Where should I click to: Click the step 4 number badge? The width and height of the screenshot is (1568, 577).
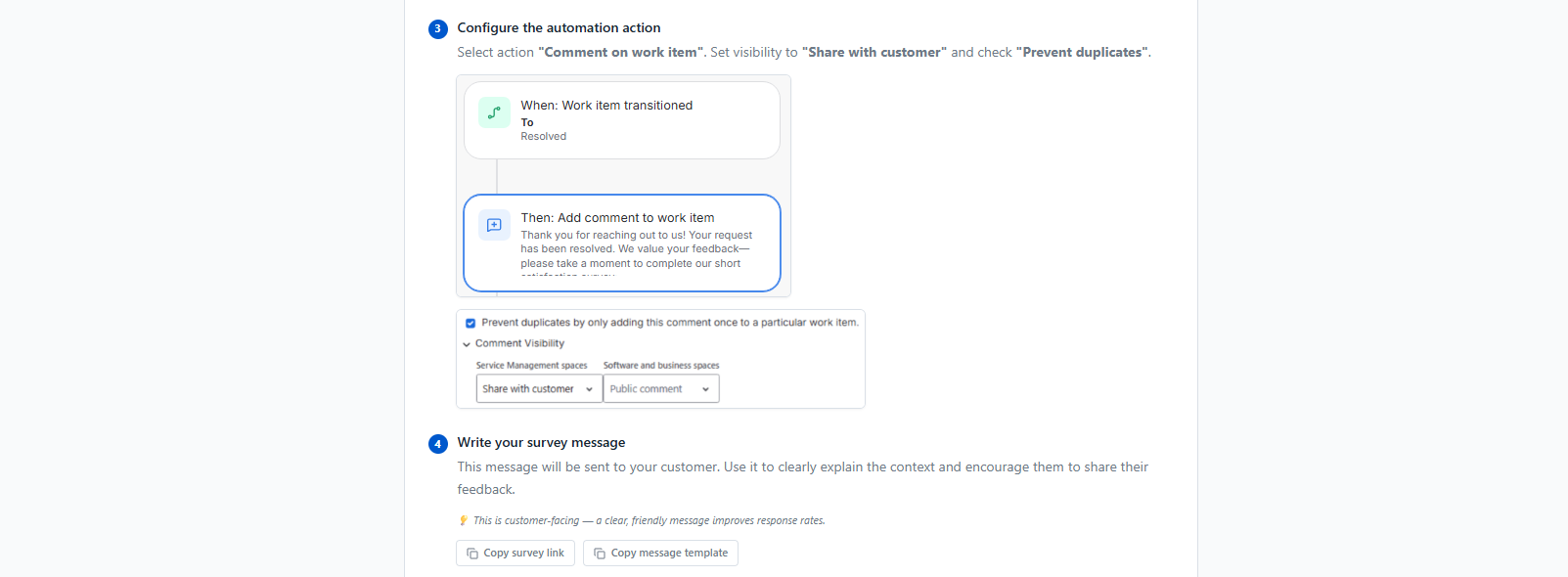pyautogui.click(x=438, y=444)
